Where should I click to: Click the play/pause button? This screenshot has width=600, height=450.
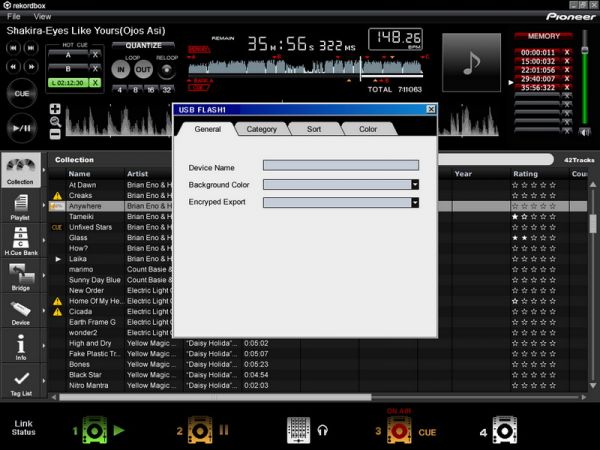[x=21, y=128]
